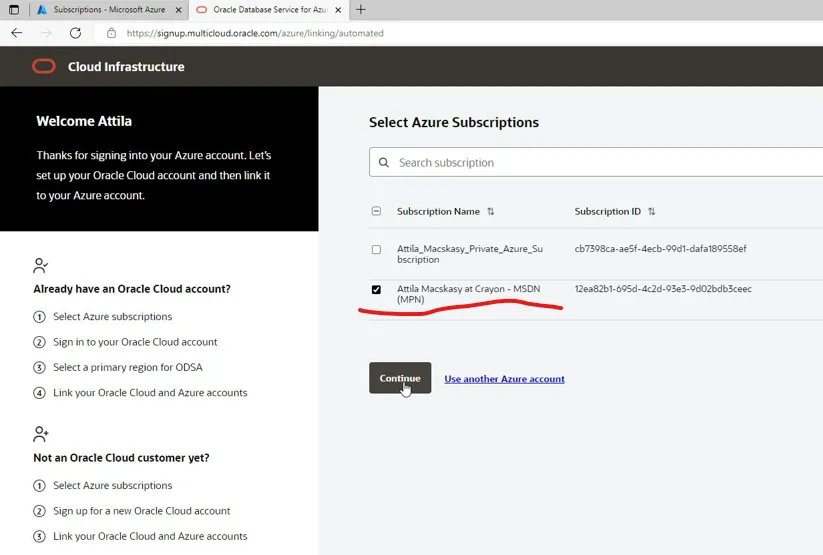
Task: Click Attila_Macskasy_Private_Azure_Subscription name text
Action: [x=470, y=254]
